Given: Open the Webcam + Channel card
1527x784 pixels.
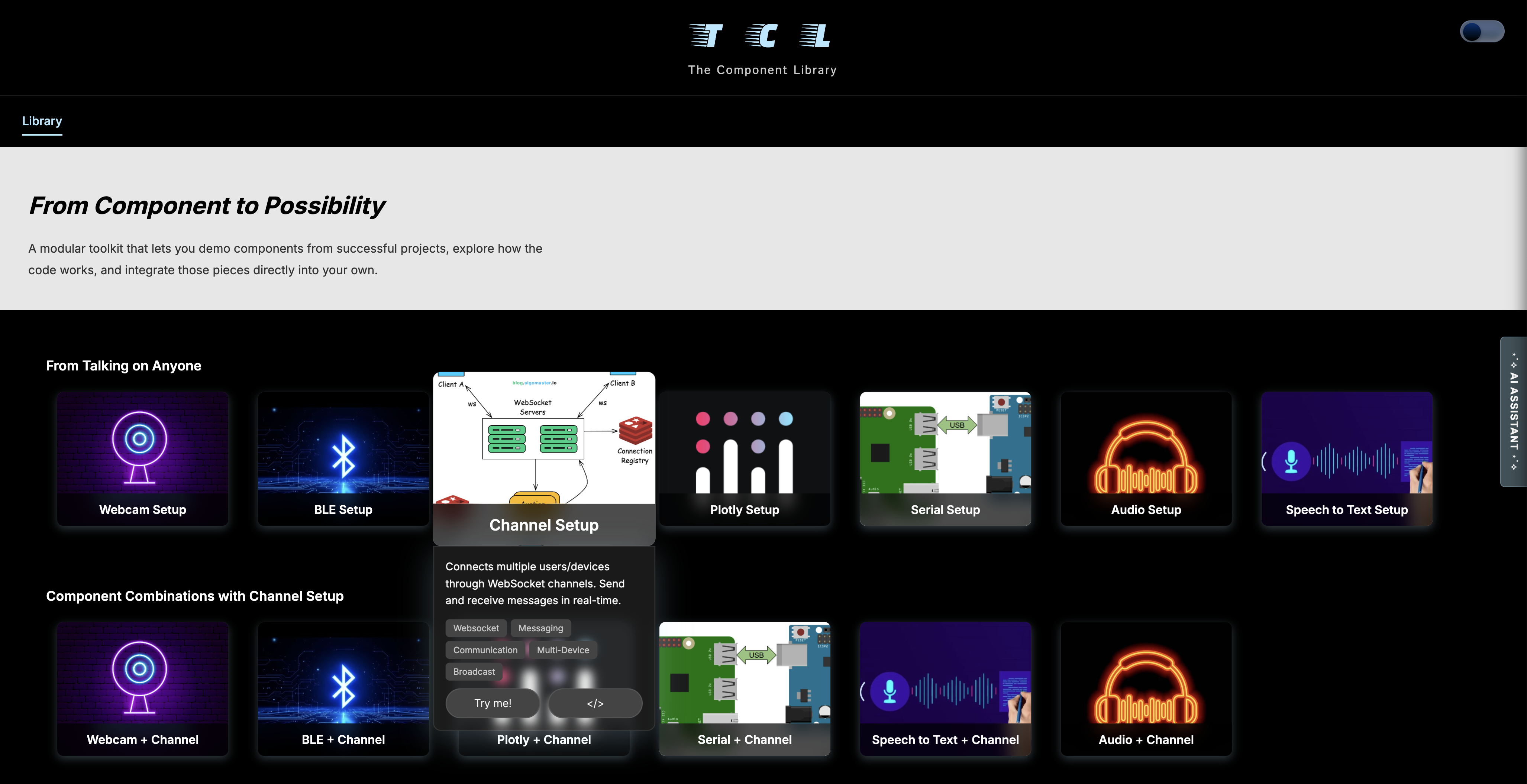Looking at the screenshot, I should coord(143,689).
